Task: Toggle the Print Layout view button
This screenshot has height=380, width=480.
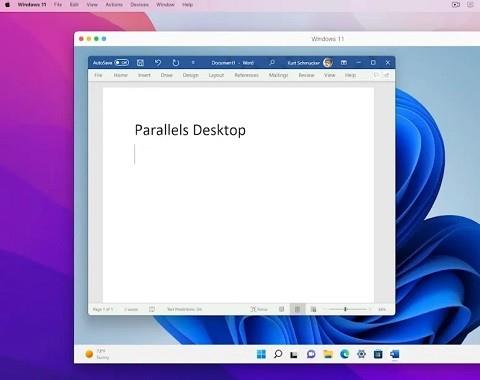Action: [297, 309]
